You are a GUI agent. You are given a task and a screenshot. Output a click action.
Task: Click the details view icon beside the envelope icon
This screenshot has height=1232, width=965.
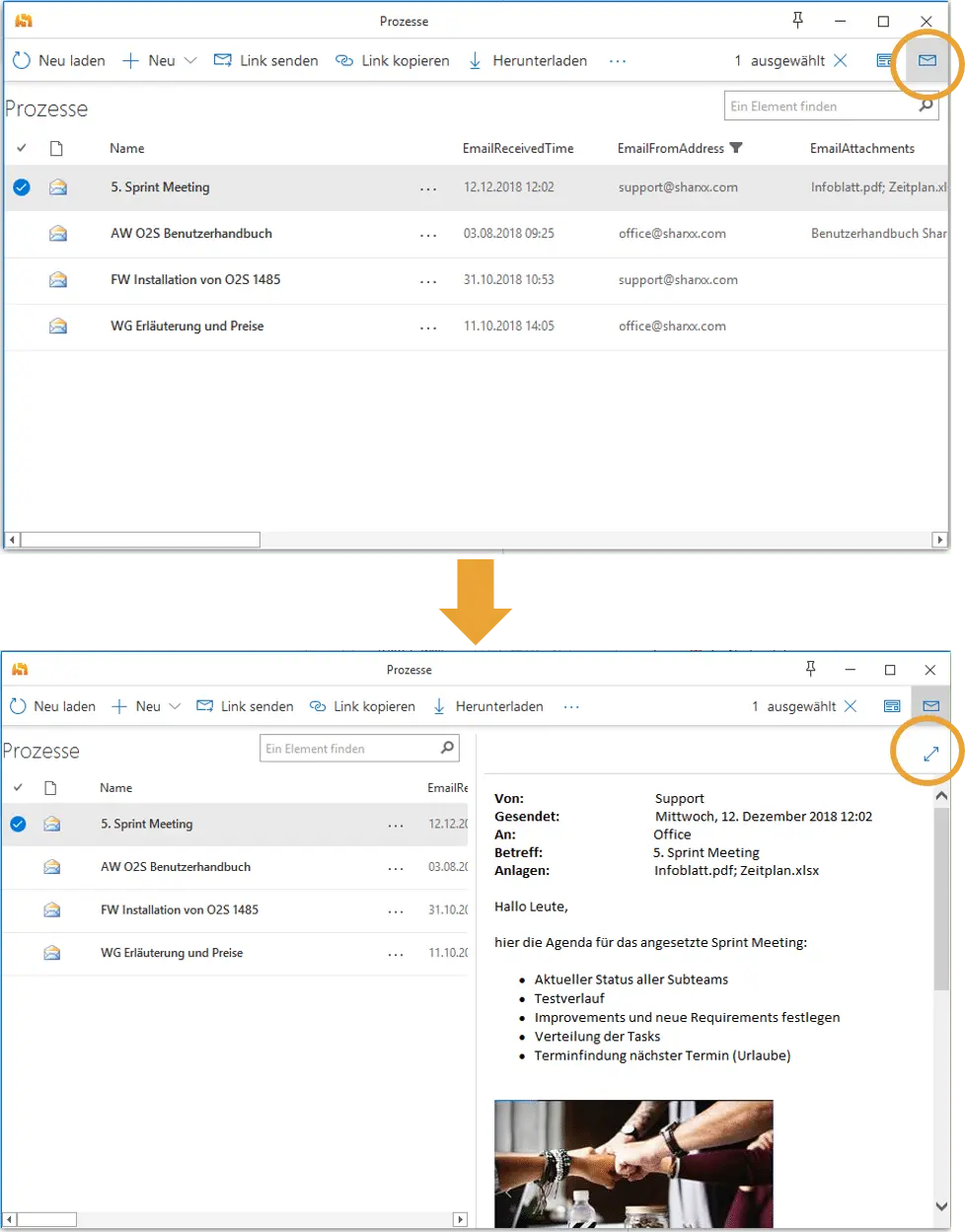883,60
